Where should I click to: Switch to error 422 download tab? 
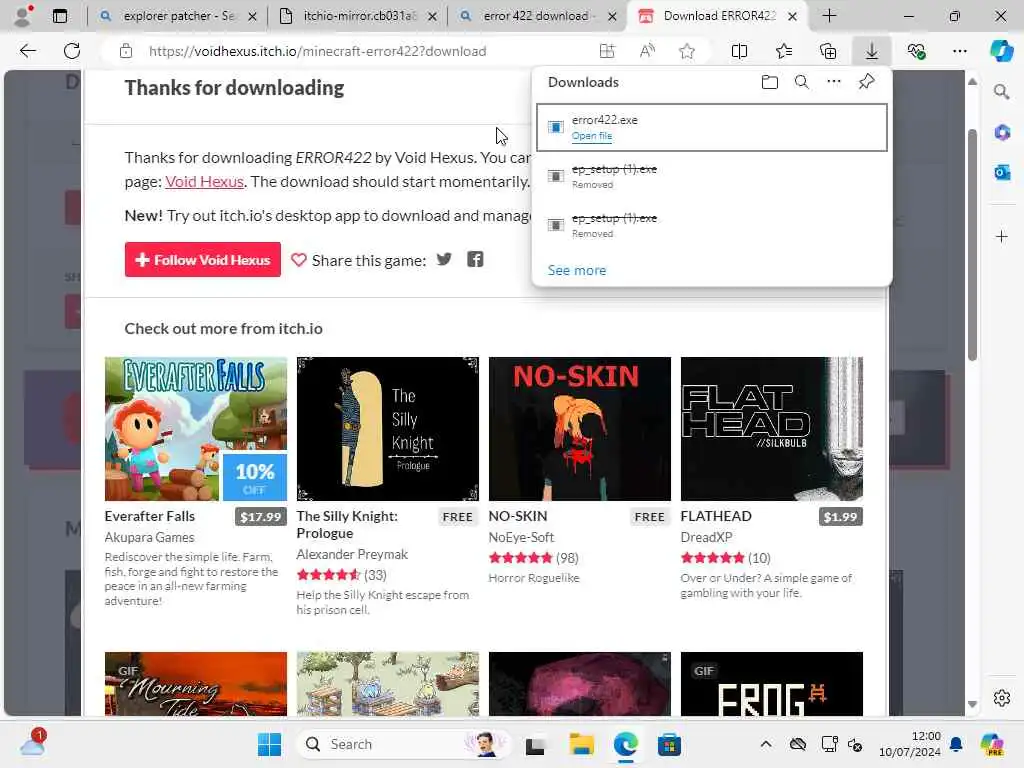pos(536,16)
